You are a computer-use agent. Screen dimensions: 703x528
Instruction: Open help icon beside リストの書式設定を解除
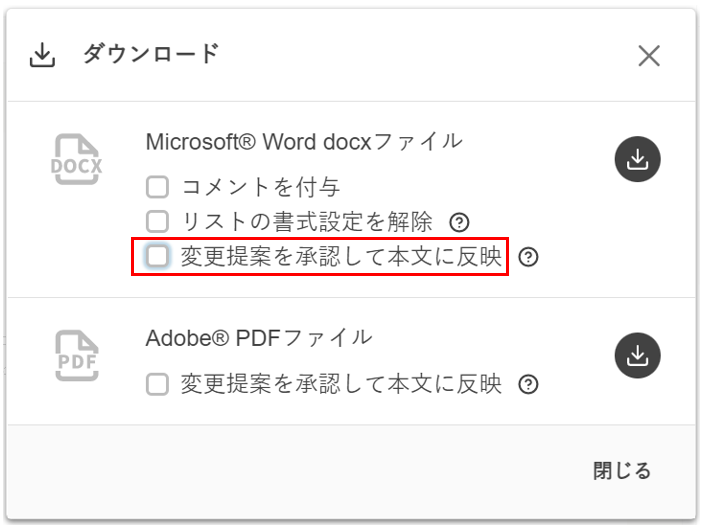(459, 222)
